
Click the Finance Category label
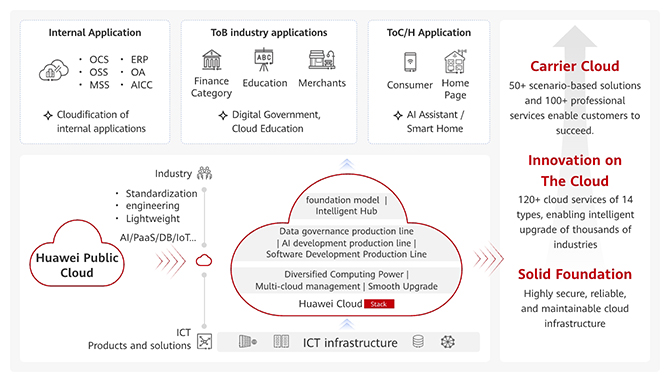[x=212, y=87]
